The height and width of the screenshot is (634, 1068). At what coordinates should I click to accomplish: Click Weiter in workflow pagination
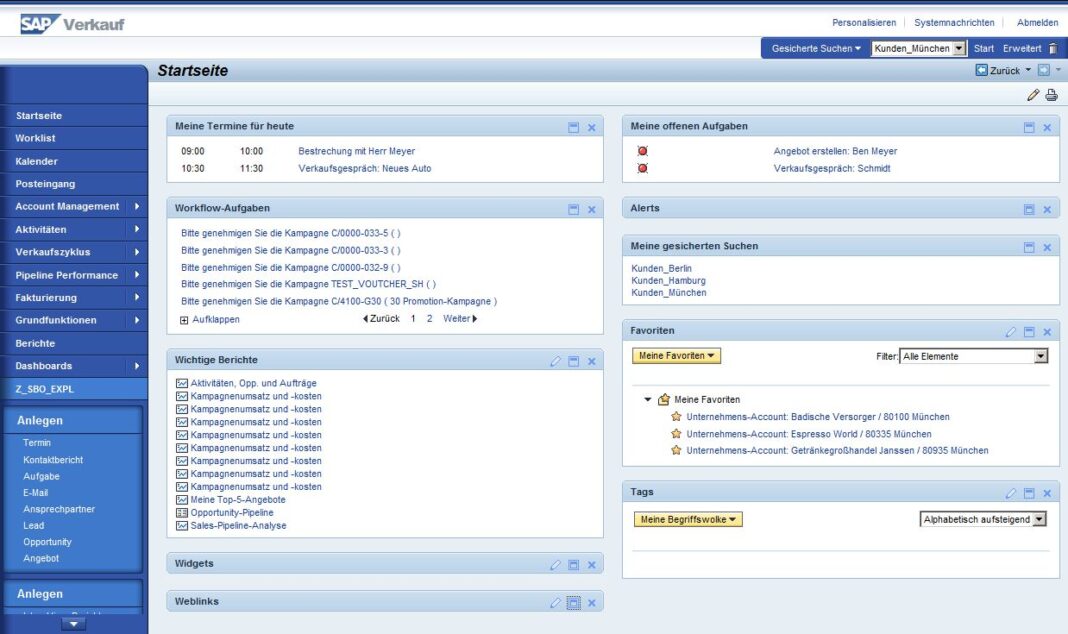[460, 319]
